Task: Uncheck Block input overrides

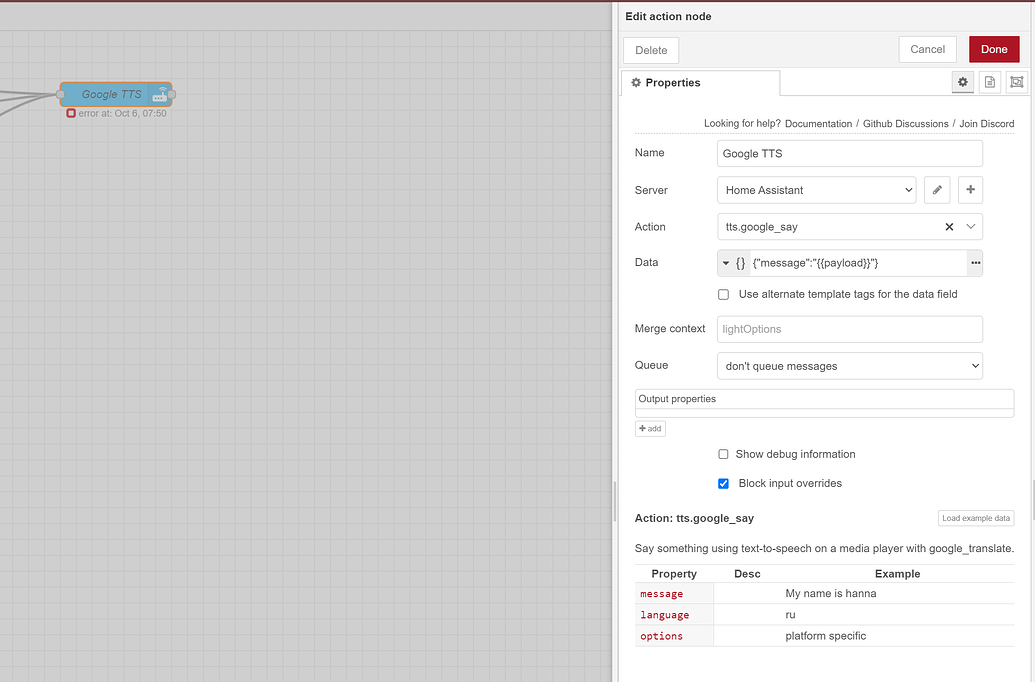Action: pyautogui.click(x=723, y=483)
